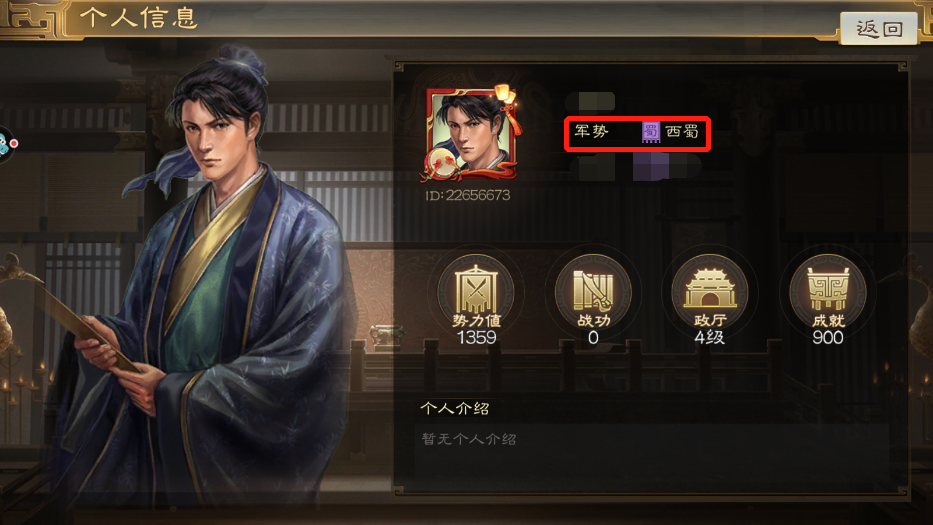Tap the drum ornament on avatar frame
Viewport: 933px width, 525px height.
coord(440,162)
